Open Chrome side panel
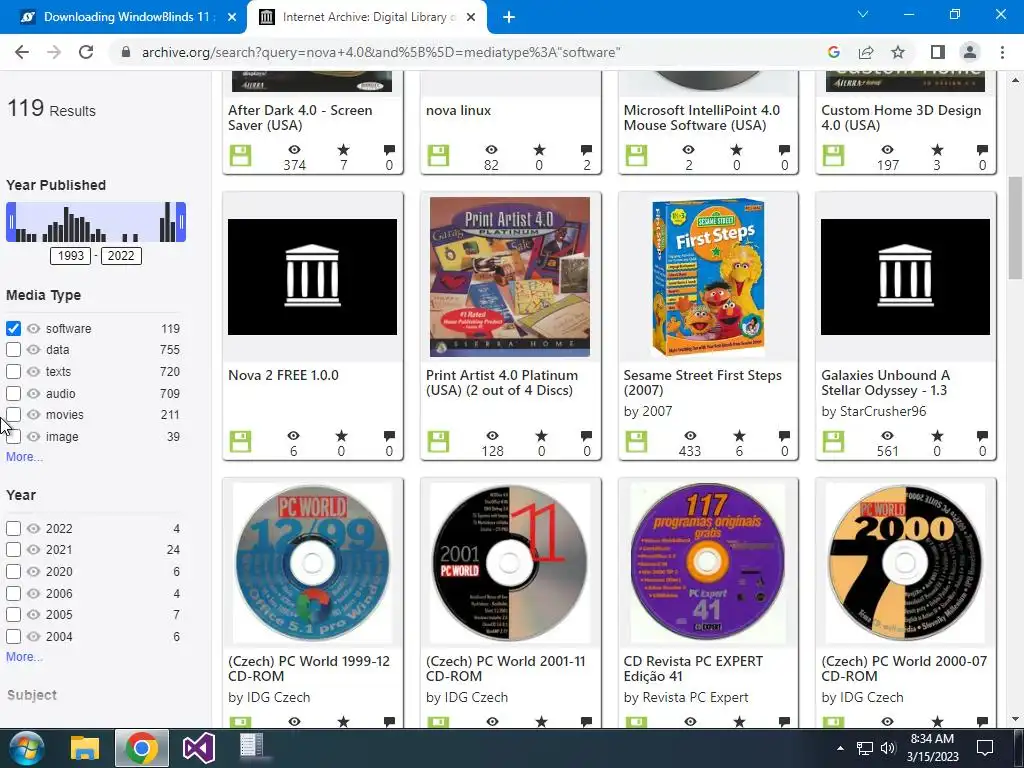1024x768 pixels. [x=938, y=52]
